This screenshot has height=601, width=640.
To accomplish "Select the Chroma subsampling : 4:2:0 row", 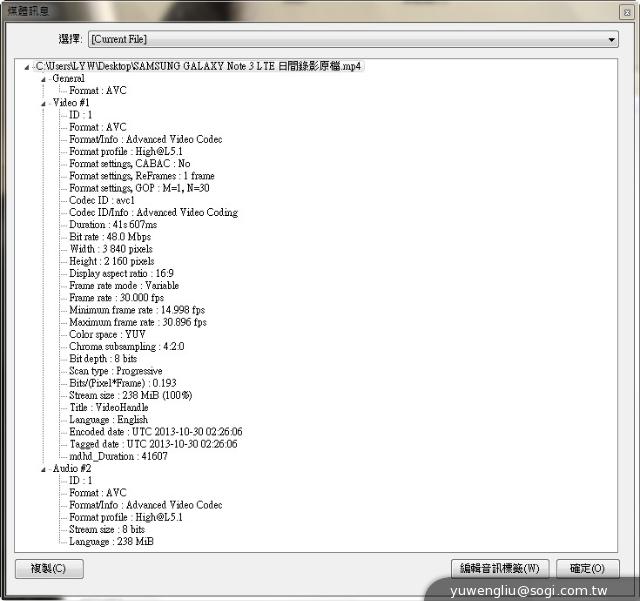I will tap(124, 346).
